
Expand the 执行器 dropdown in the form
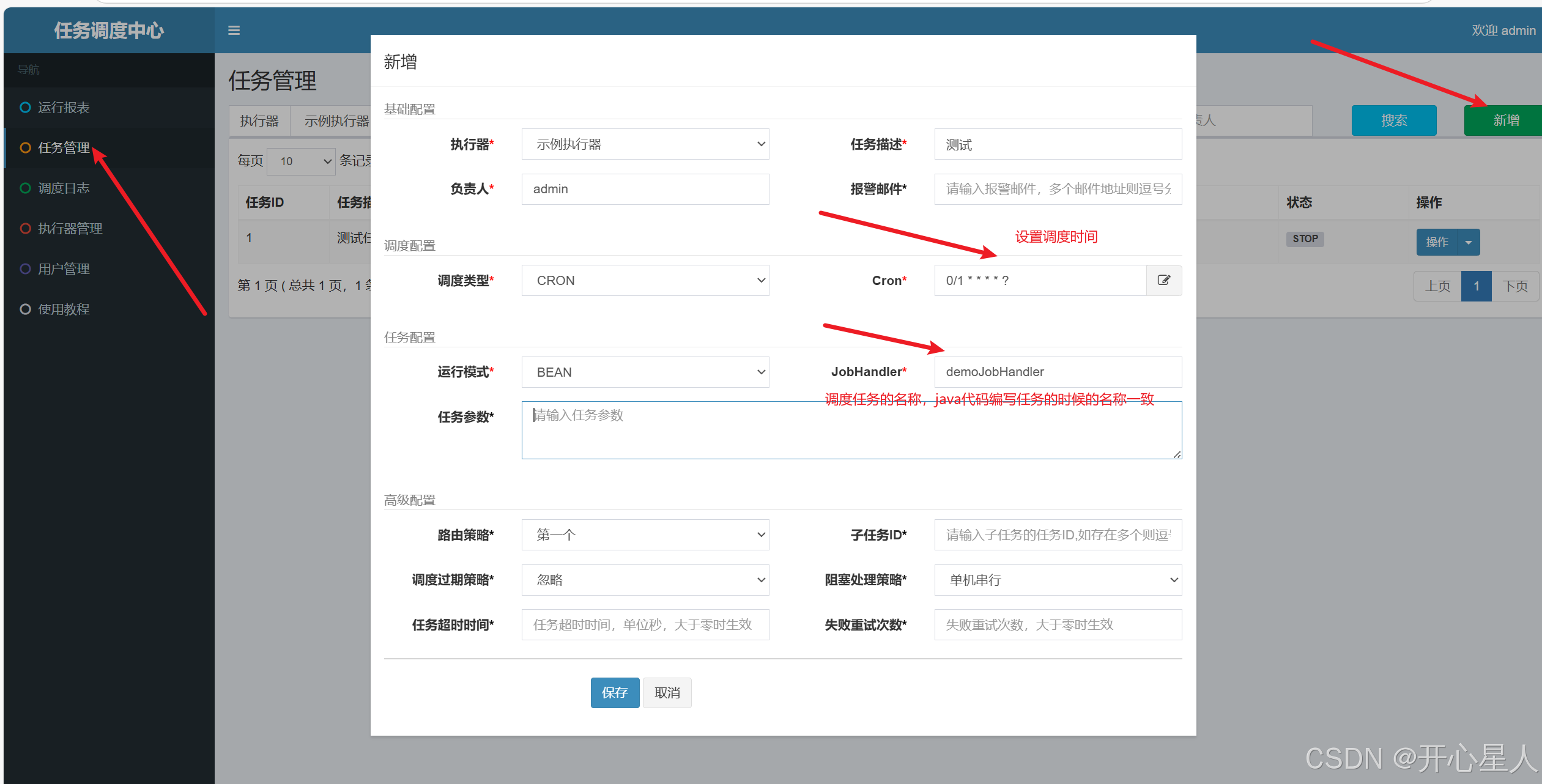(x=645, y=144)
